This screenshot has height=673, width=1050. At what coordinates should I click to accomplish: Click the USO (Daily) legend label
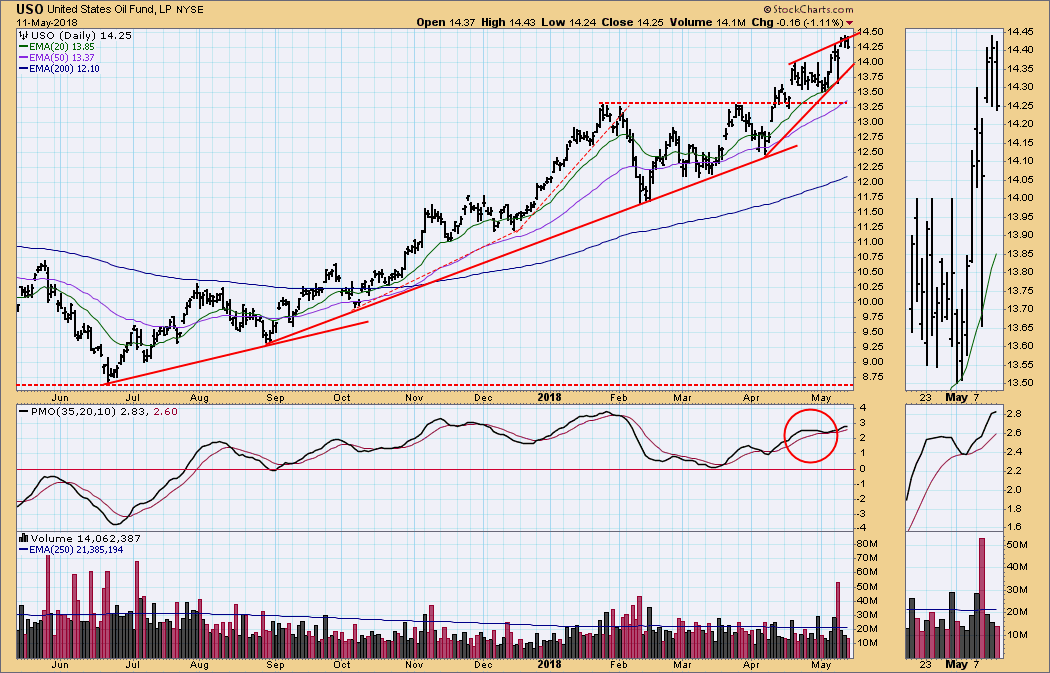point(64,35)
